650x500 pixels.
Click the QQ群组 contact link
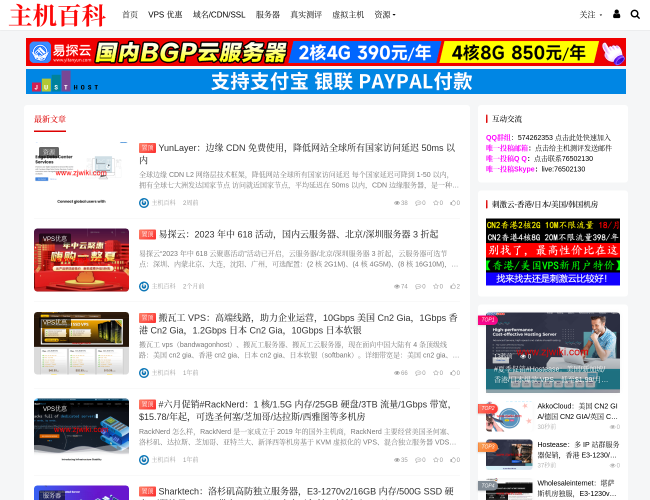click(499, 137)
